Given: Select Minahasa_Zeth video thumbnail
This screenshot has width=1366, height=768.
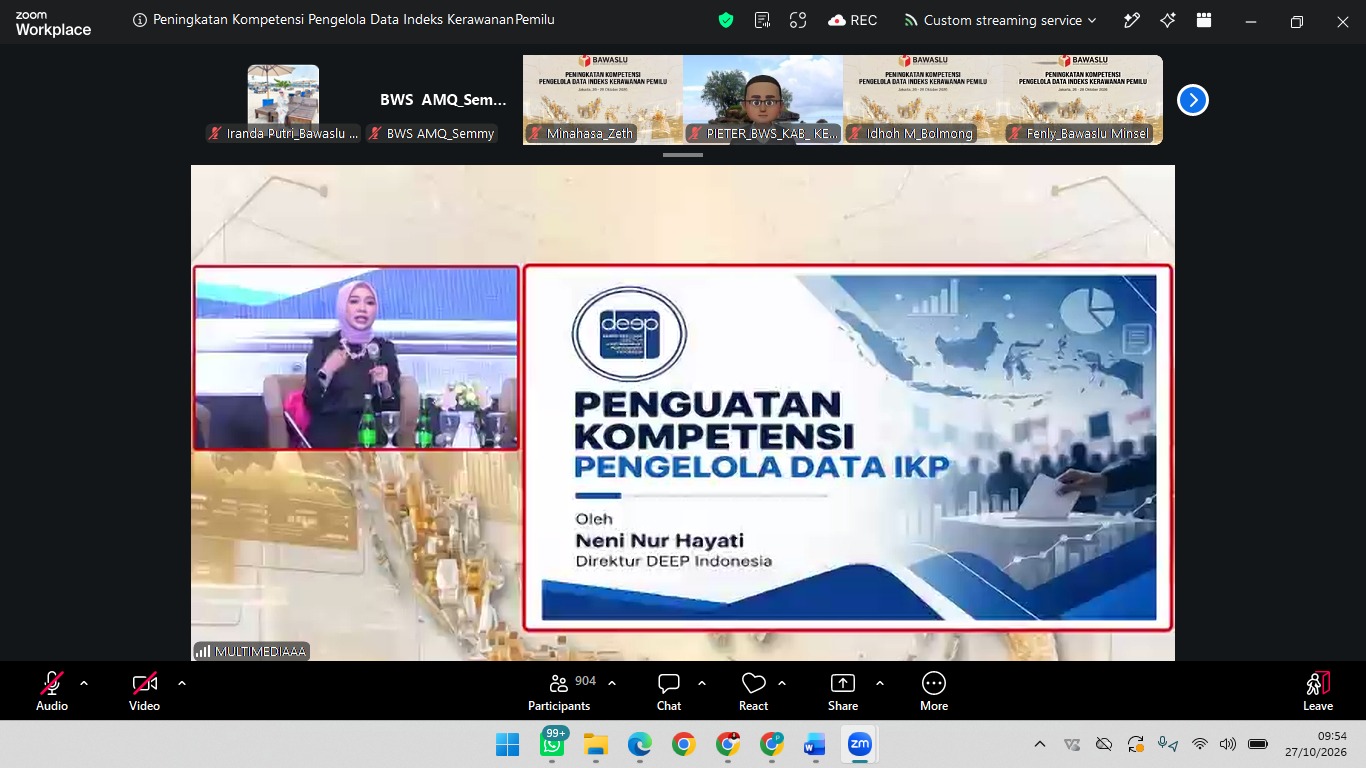Looking at the screenshot, I should coord(603,100).
